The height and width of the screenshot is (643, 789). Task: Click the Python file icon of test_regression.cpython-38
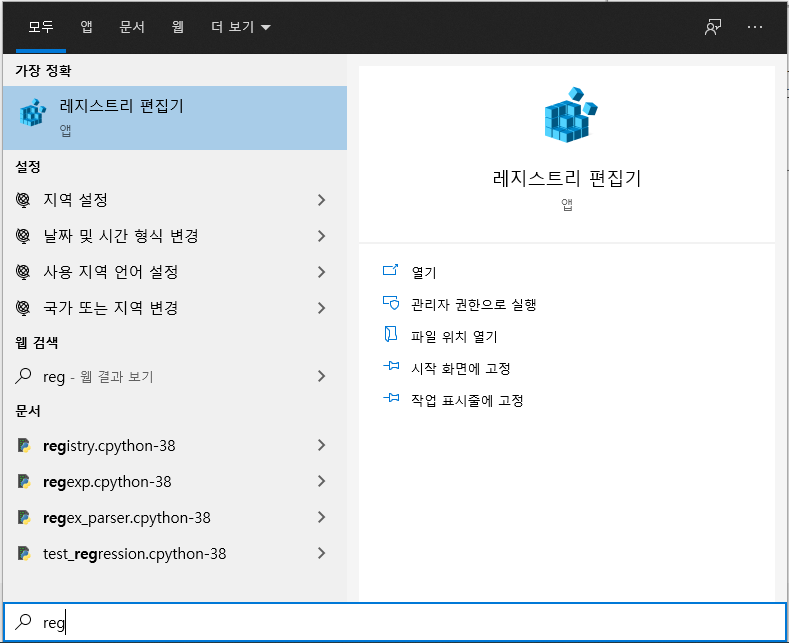pos(24,553)
